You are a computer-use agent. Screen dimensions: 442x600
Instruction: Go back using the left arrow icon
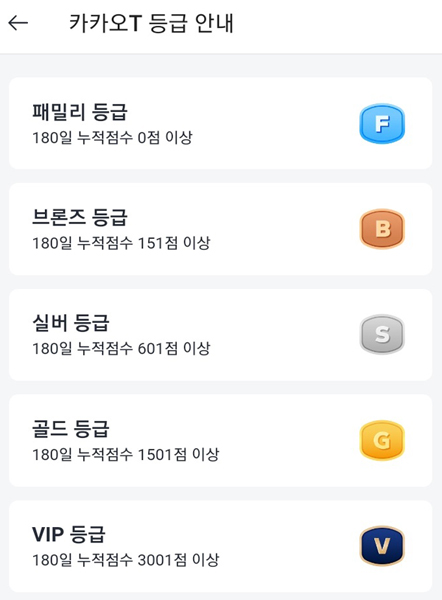click(18, 23)
